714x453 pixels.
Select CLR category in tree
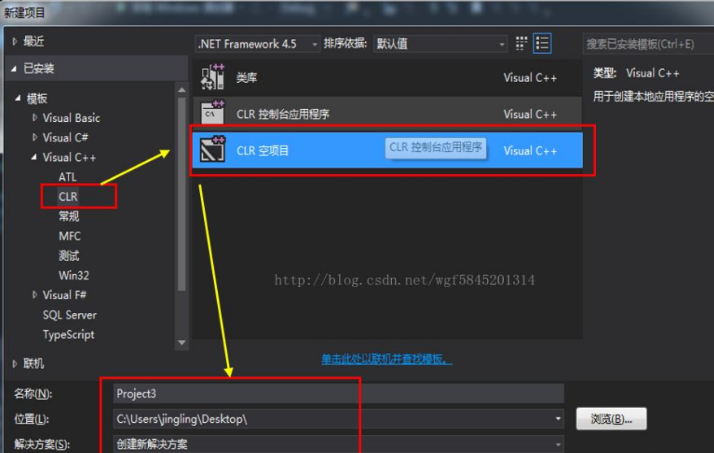click(x=68, y=197)
